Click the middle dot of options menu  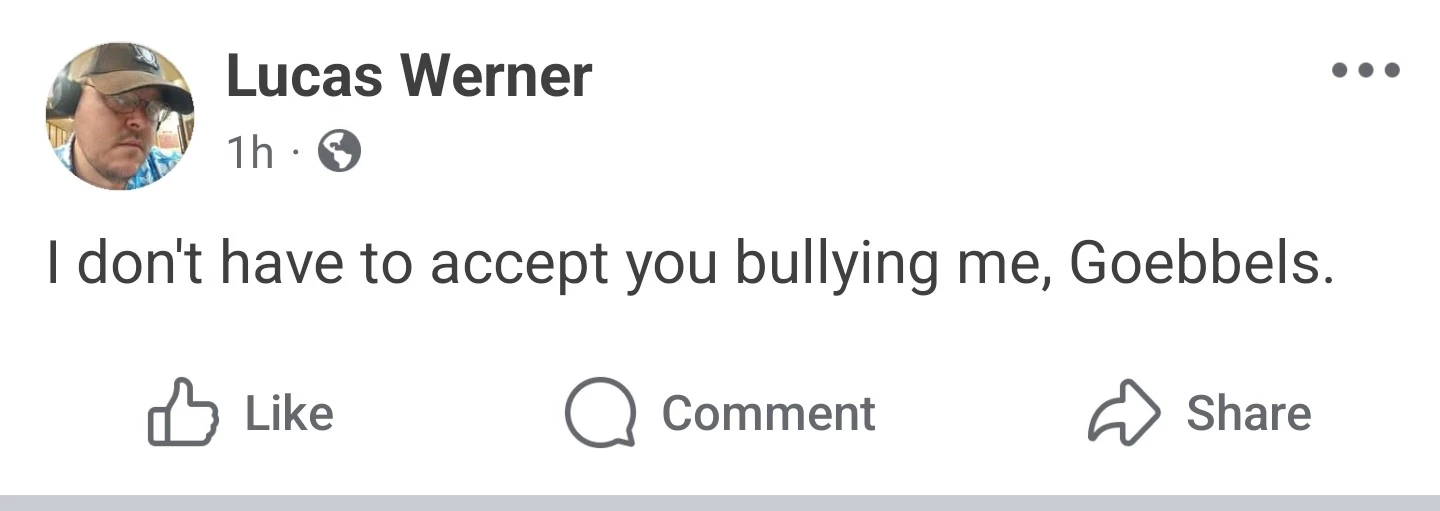click(x=1366, y=71)
